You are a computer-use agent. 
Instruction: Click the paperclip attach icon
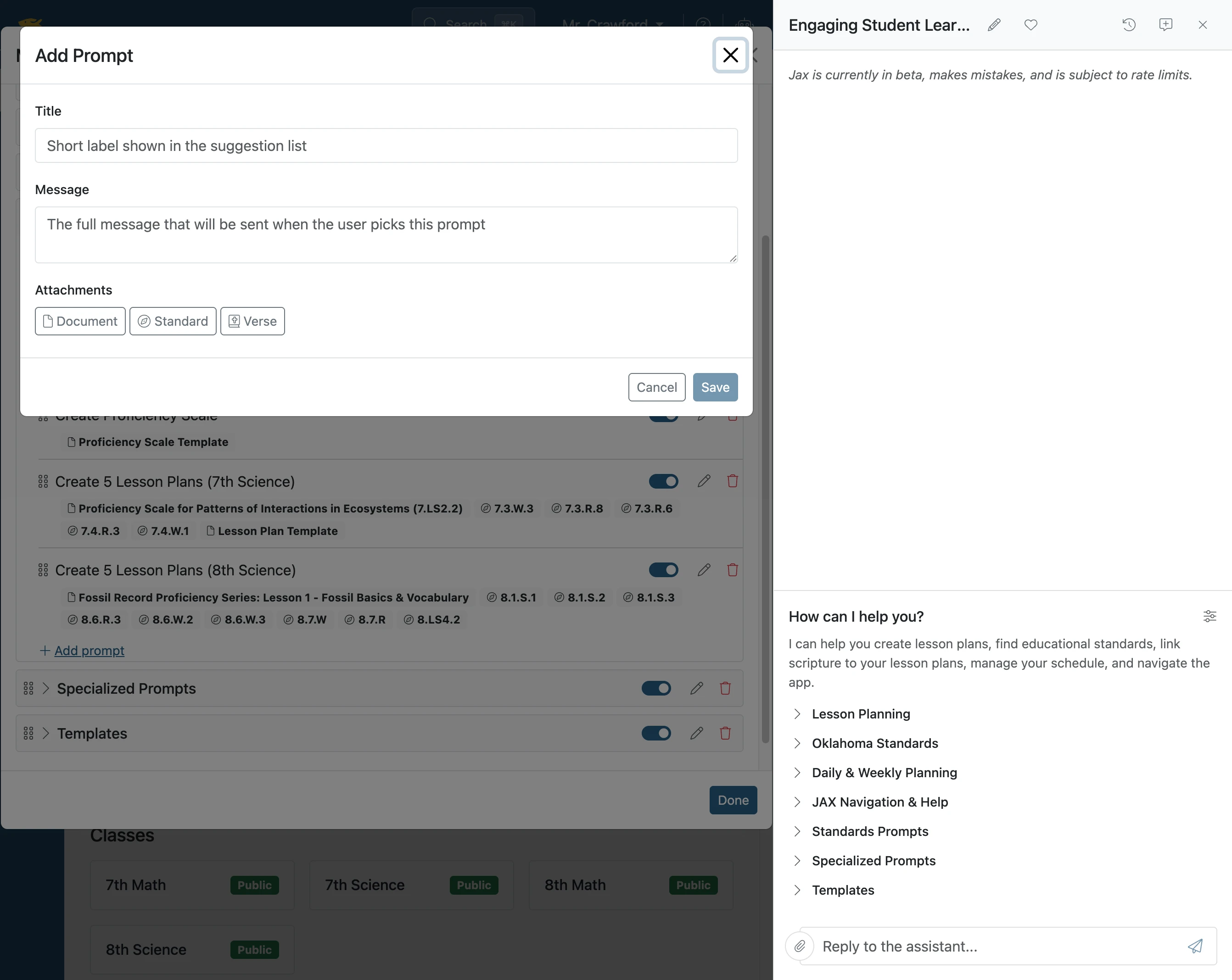pos(800,947)
